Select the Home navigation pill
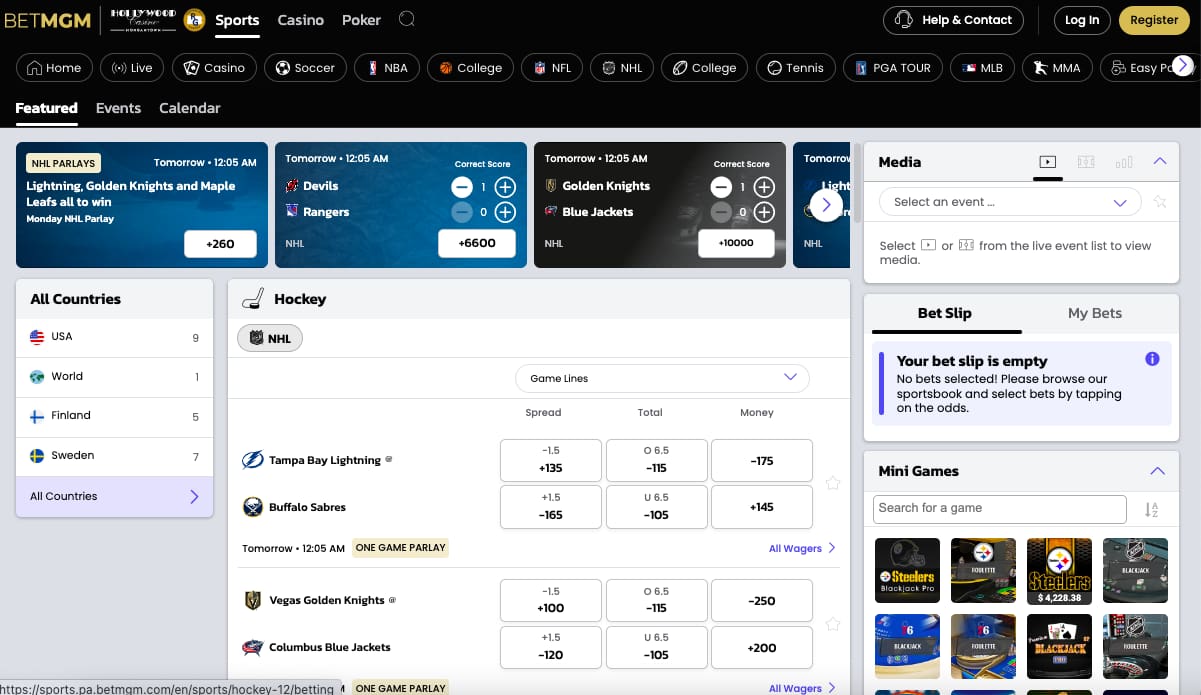Screen dimensions: 1201x695 coord(55,68)
